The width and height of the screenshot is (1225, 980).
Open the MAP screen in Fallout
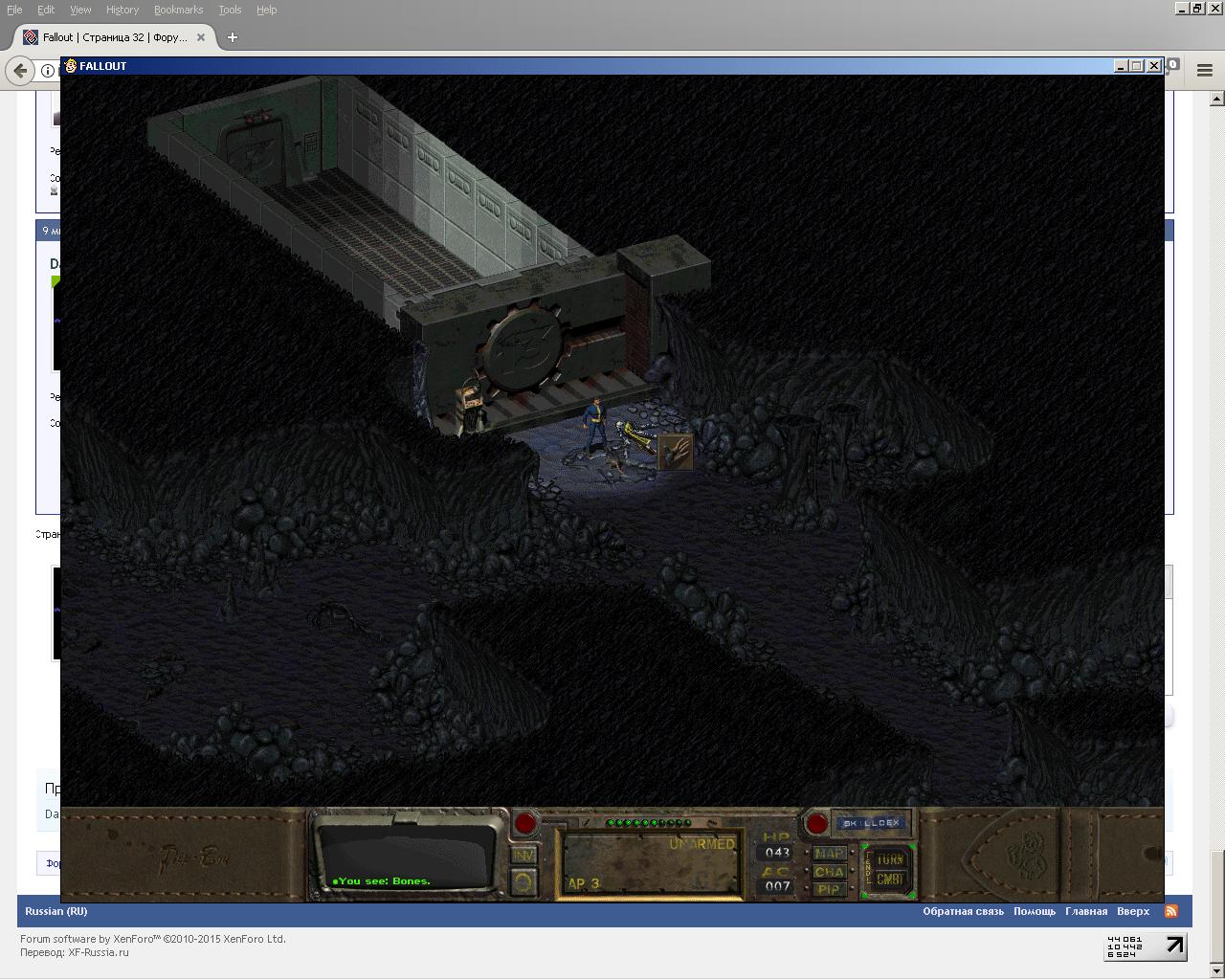coord(829,854)
